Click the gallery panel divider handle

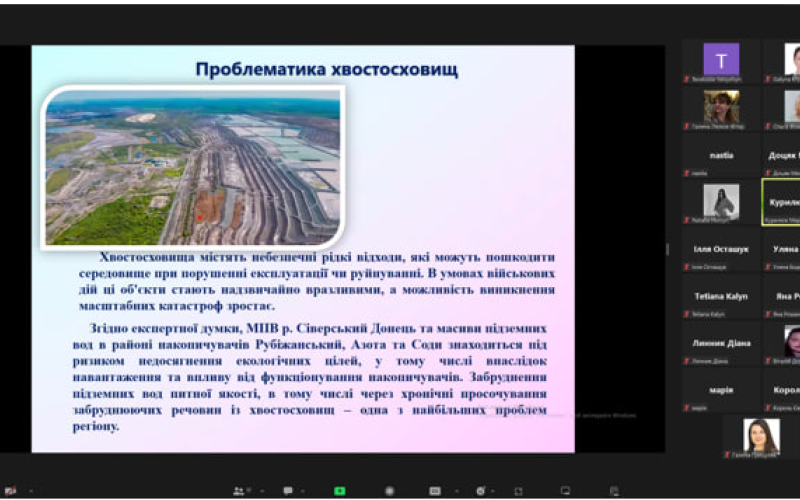tap(668, 249)
